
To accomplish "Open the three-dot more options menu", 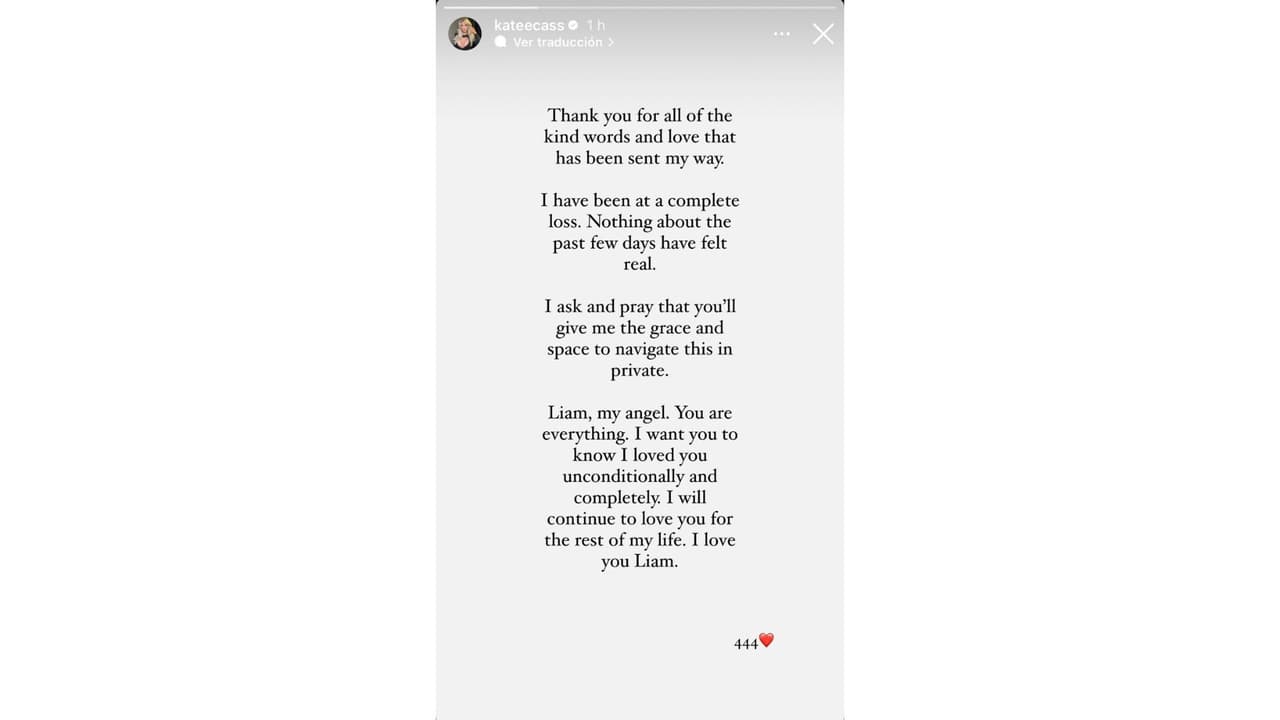I will [x=782, y=34].
